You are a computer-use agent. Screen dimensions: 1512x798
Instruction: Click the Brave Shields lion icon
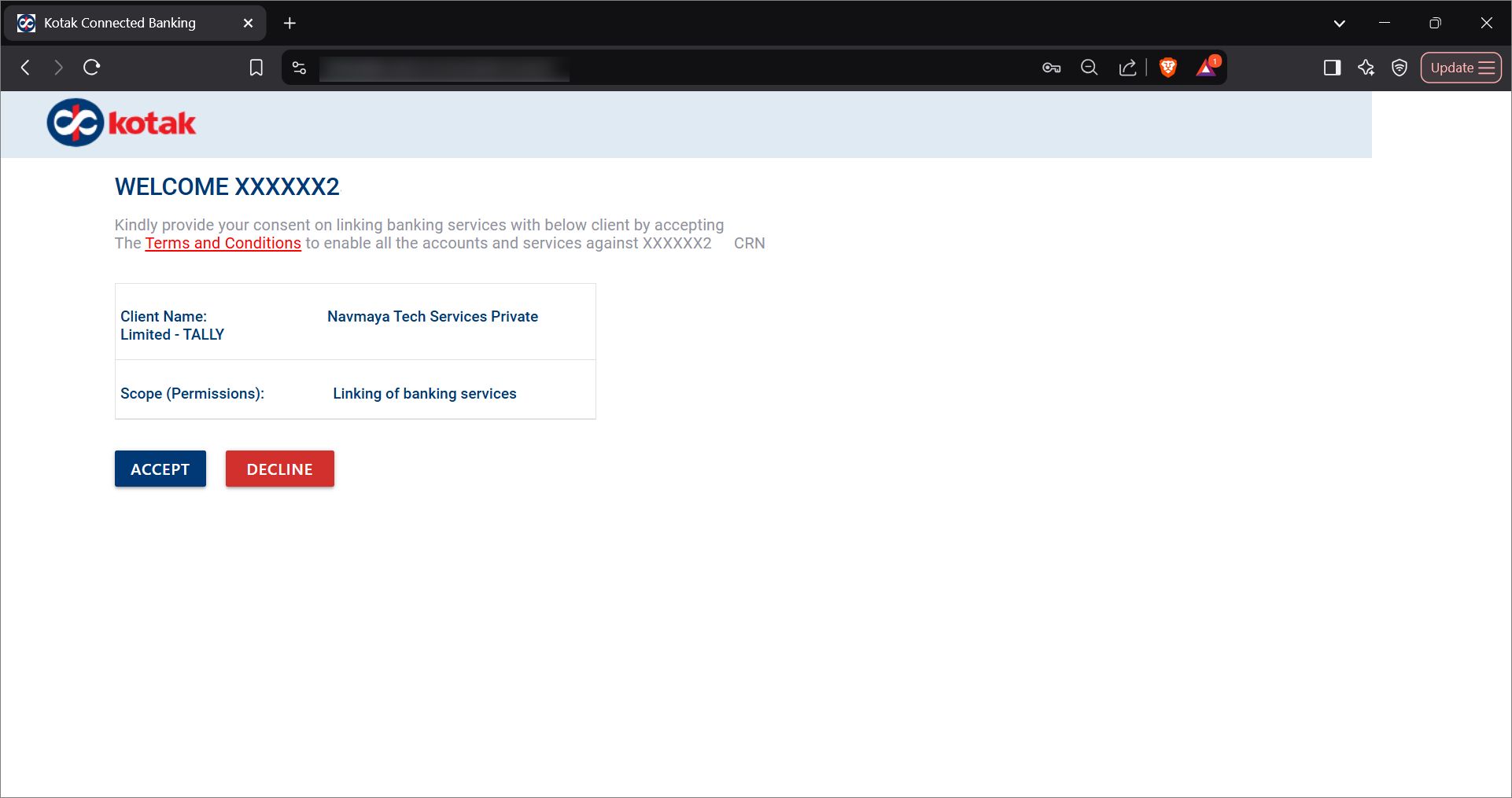pyautogui.click(x=1168, y=68)
